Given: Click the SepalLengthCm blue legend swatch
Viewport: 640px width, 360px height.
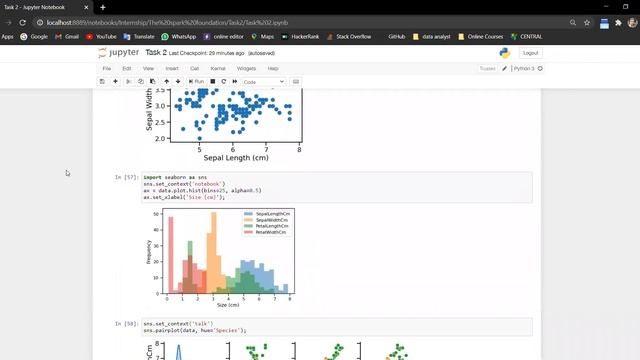Looking at the screenshot, I should 248,214.
